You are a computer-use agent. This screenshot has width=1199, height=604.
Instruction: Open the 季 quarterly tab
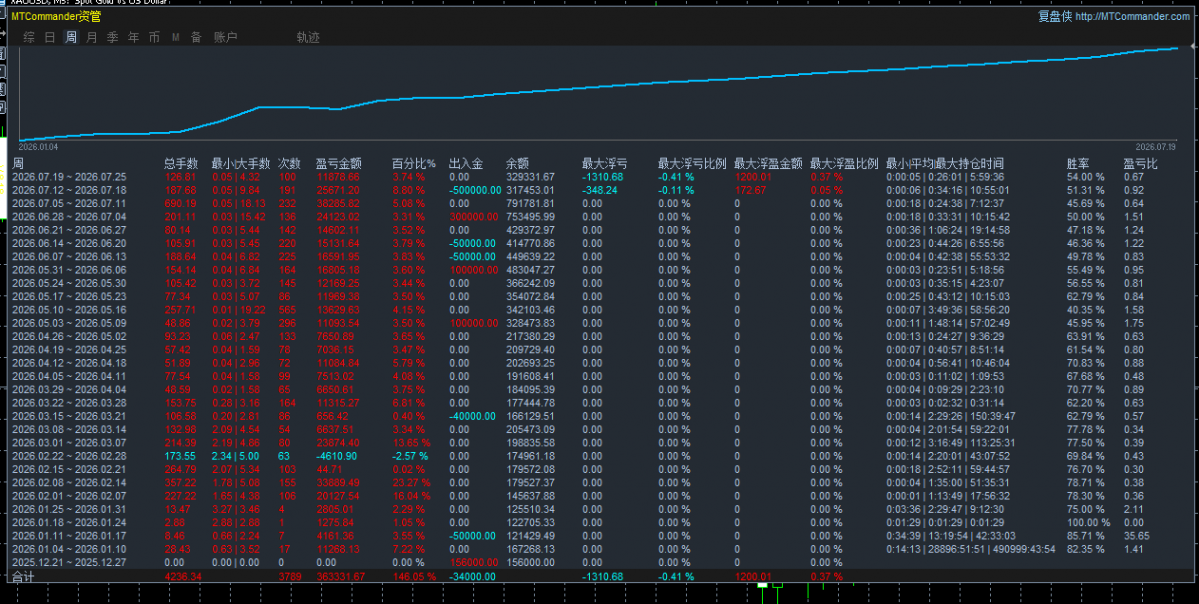tap(112, 37)
